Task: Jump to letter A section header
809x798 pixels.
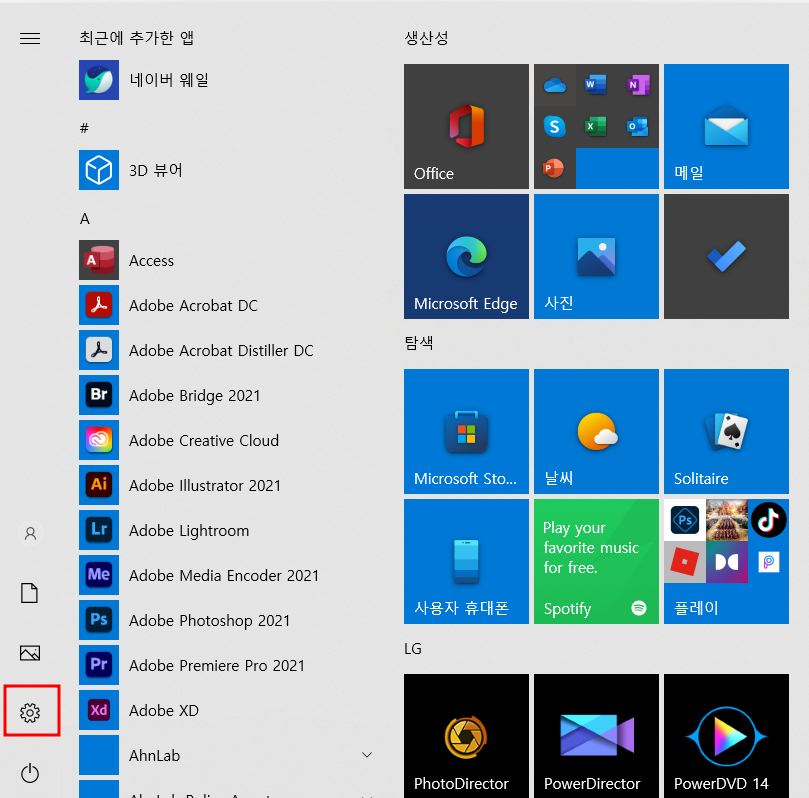Action: 85,219
